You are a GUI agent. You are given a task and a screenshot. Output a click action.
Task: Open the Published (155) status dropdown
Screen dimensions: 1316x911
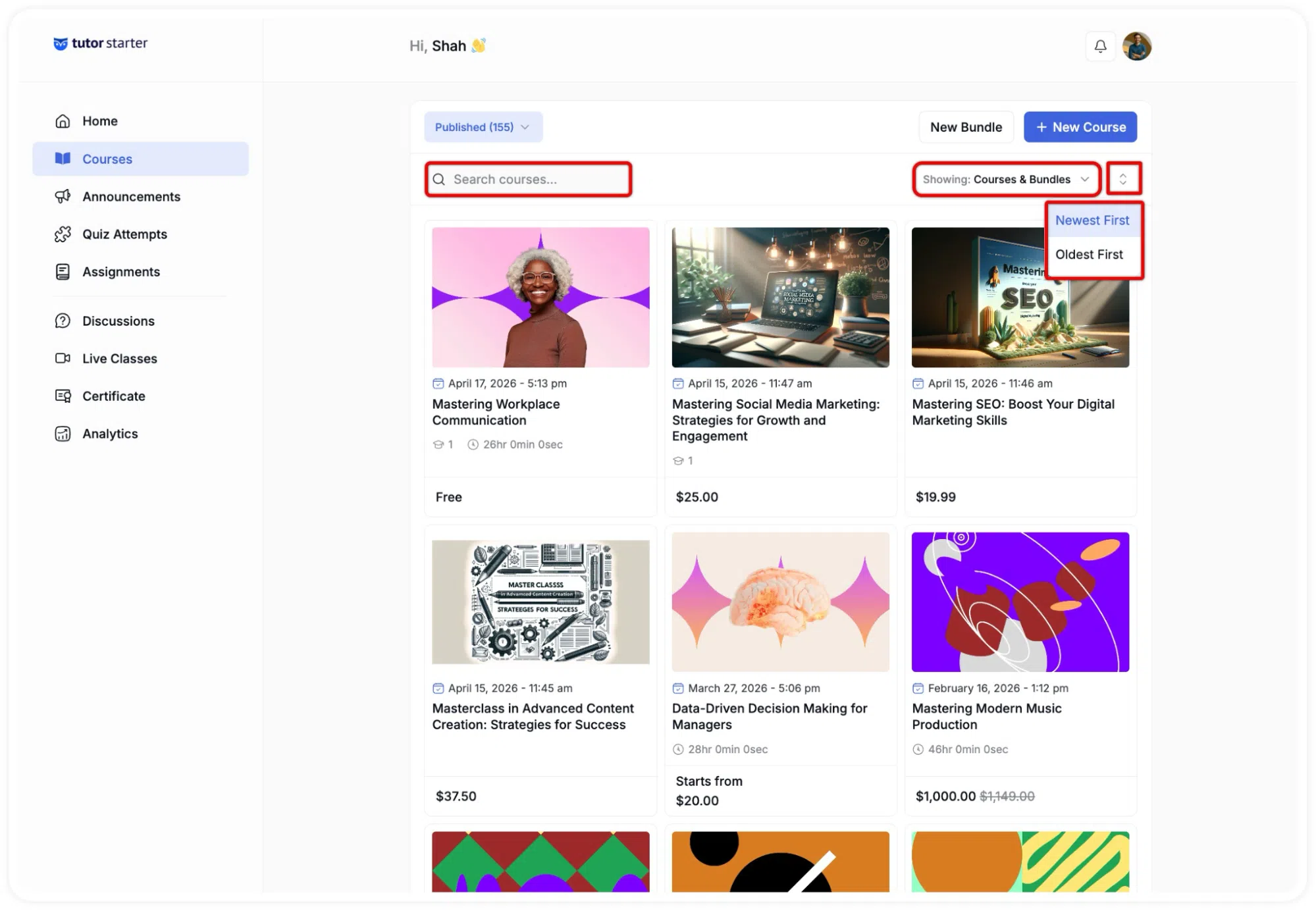click(x=483, y=127)
